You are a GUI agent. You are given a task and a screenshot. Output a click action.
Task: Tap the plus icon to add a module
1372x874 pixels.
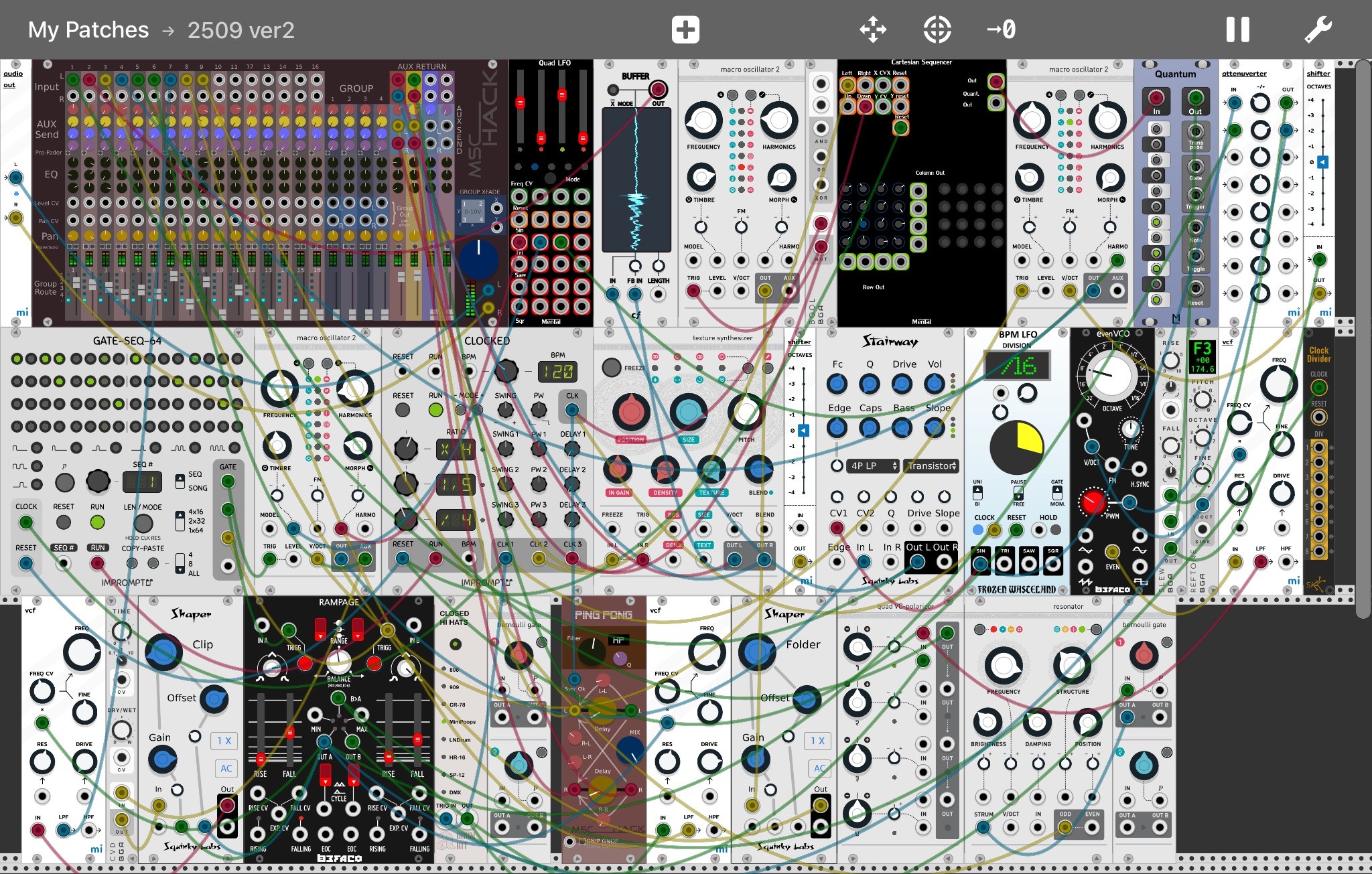click(x=685, y=30)
